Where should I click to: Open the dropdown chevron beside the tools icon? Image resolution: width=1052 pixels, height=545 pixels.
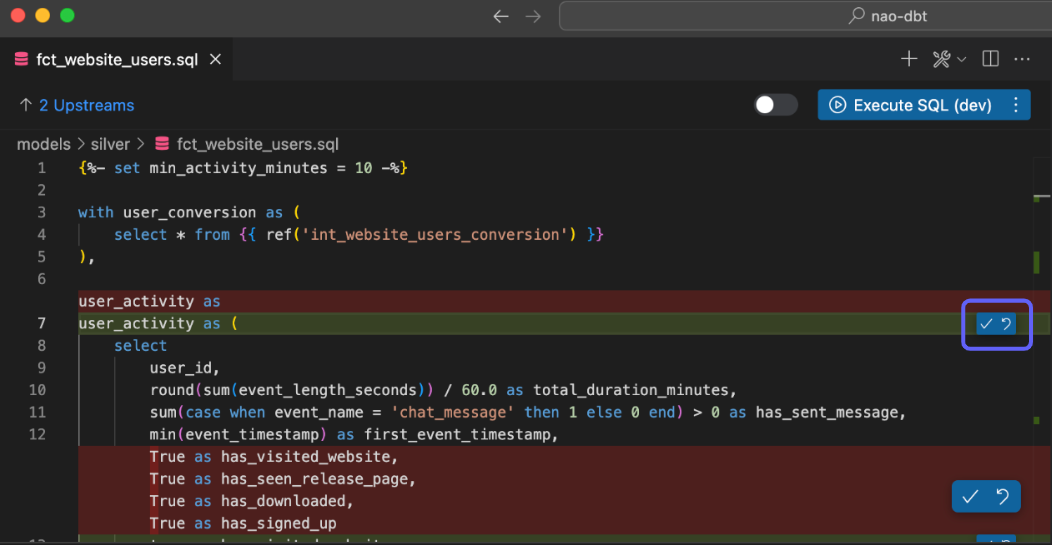(962, 60)
